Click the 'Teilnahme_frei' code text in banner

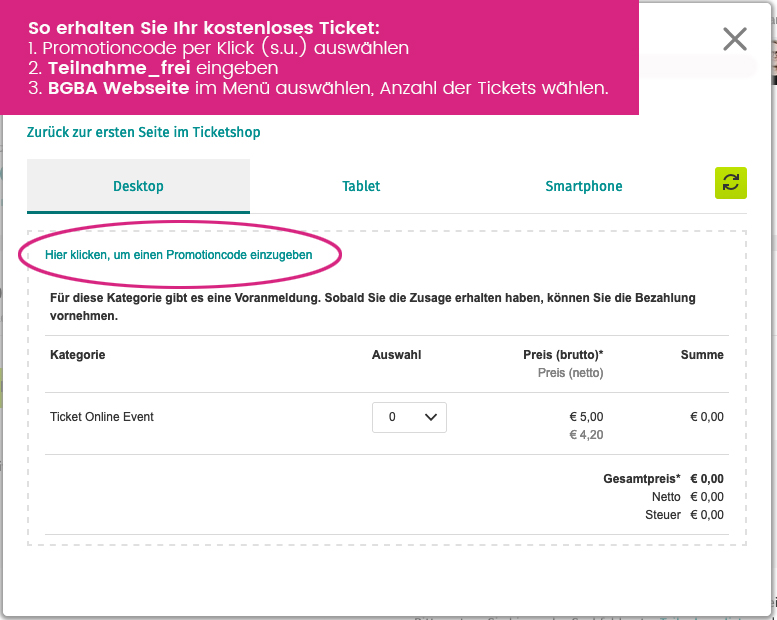point(119,68)
